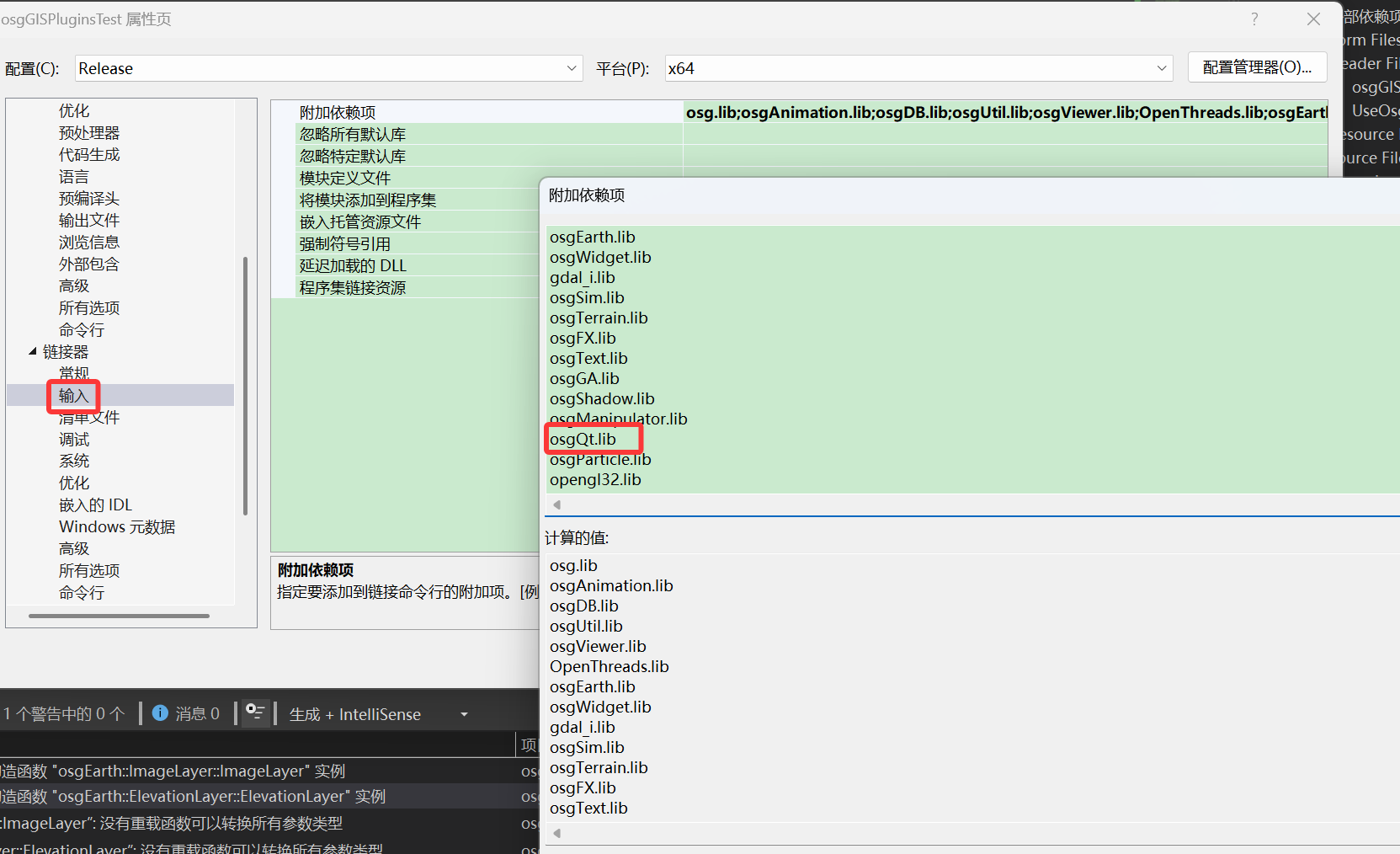
Task: Open the 生成 + IntelliSense dropdown
Action: [x=378, y=714]
